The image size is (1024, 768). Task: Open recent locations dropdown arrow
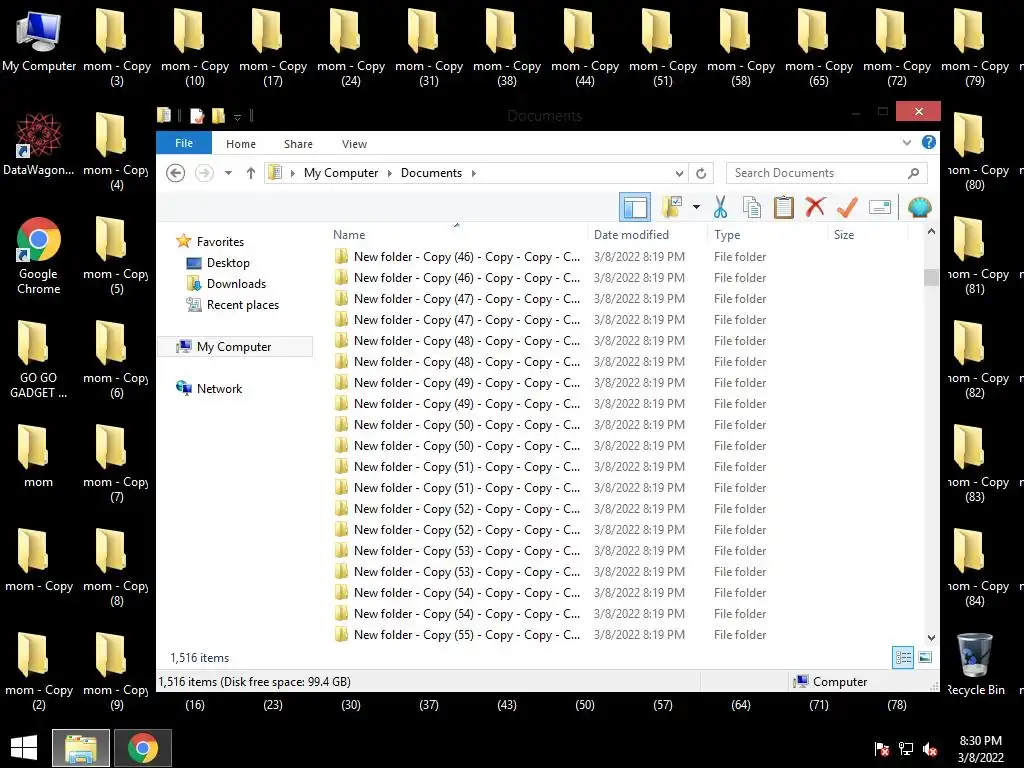(228, 173)
